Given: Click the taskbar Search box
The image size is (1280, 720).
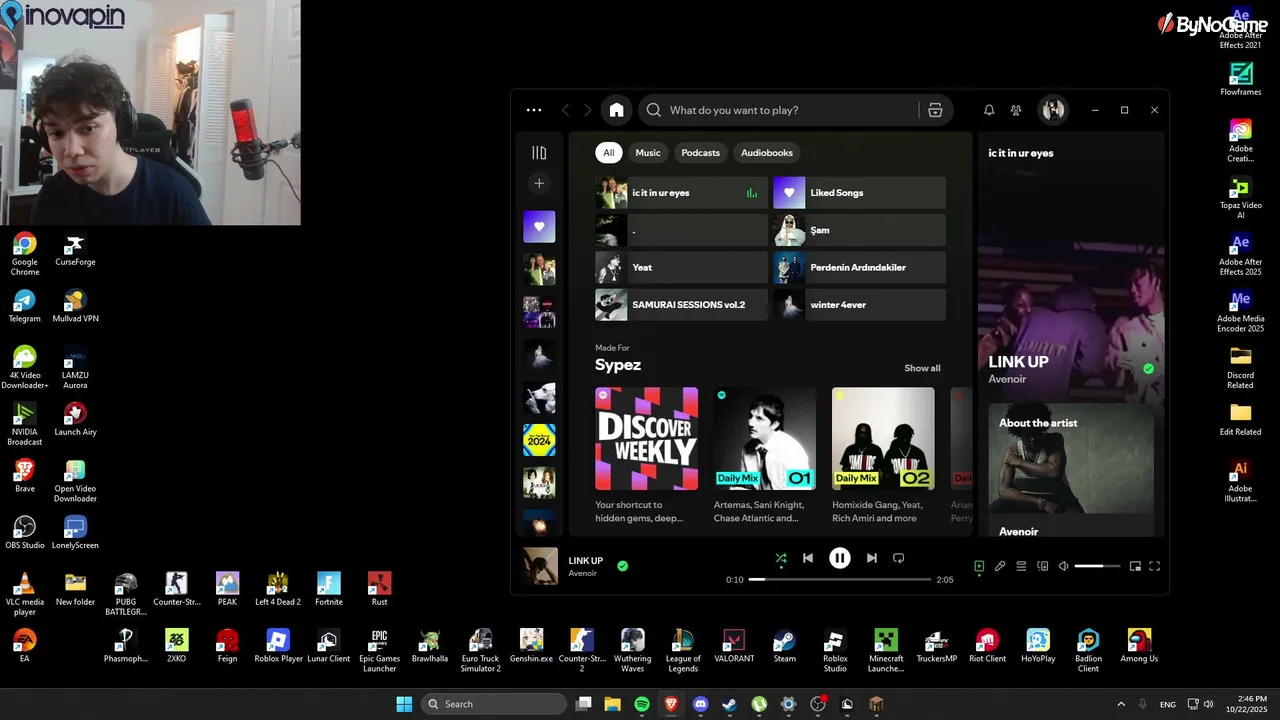Looking at the screenshot, I should 493,704.
